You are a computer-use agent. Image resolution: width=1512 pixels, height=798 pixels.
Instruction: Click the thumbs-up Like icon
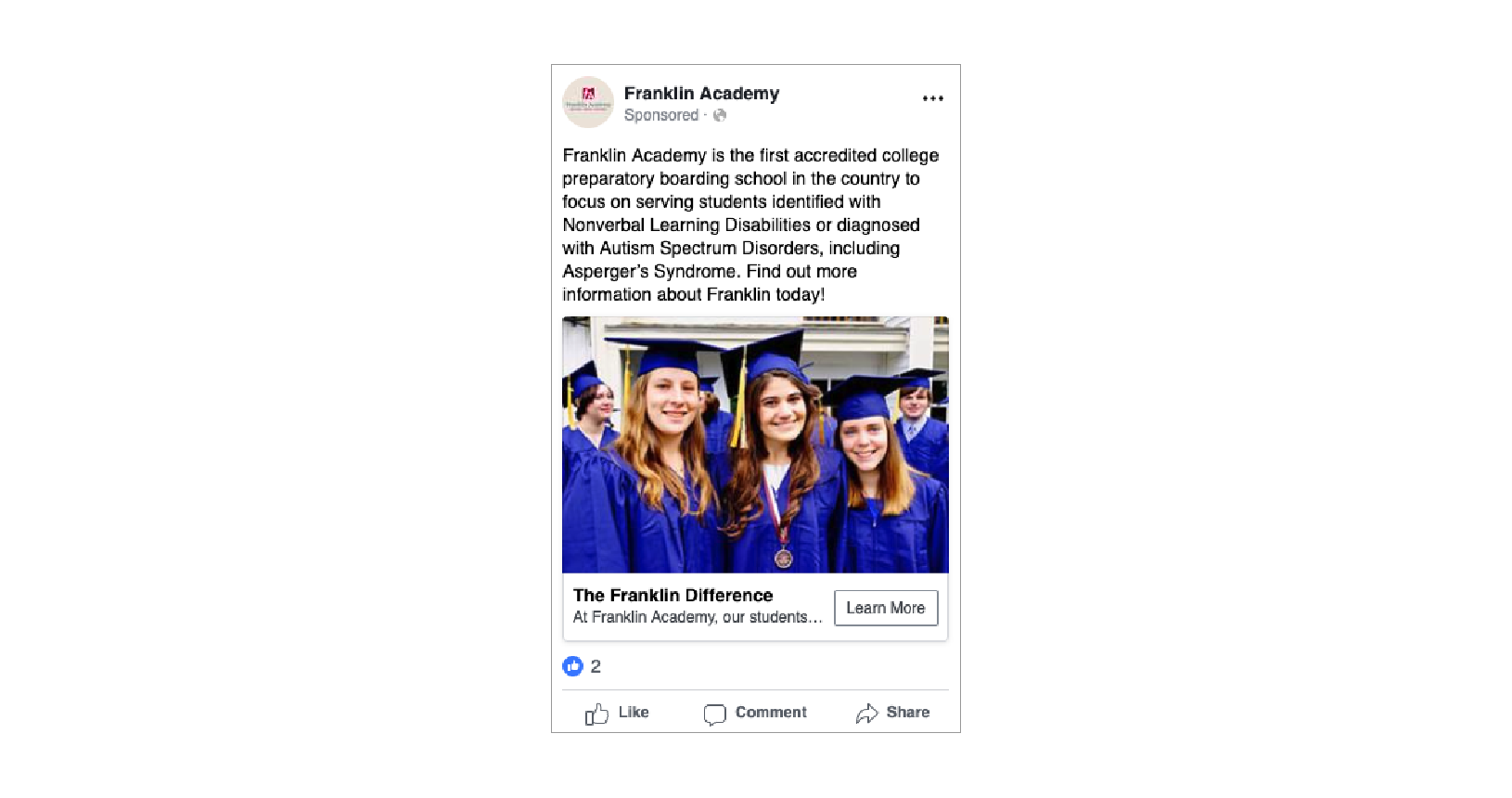[596, 714]
